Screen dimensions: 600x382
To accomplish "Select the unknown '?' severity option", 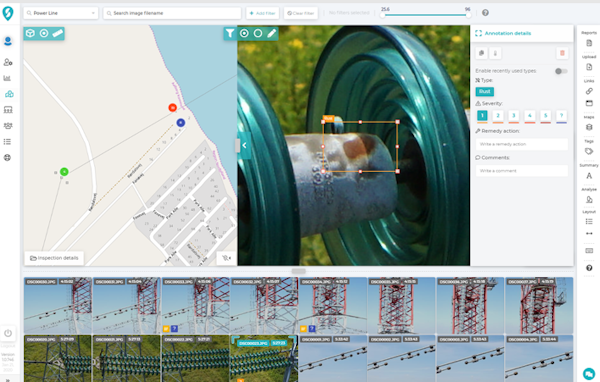I will pos(561,115).
